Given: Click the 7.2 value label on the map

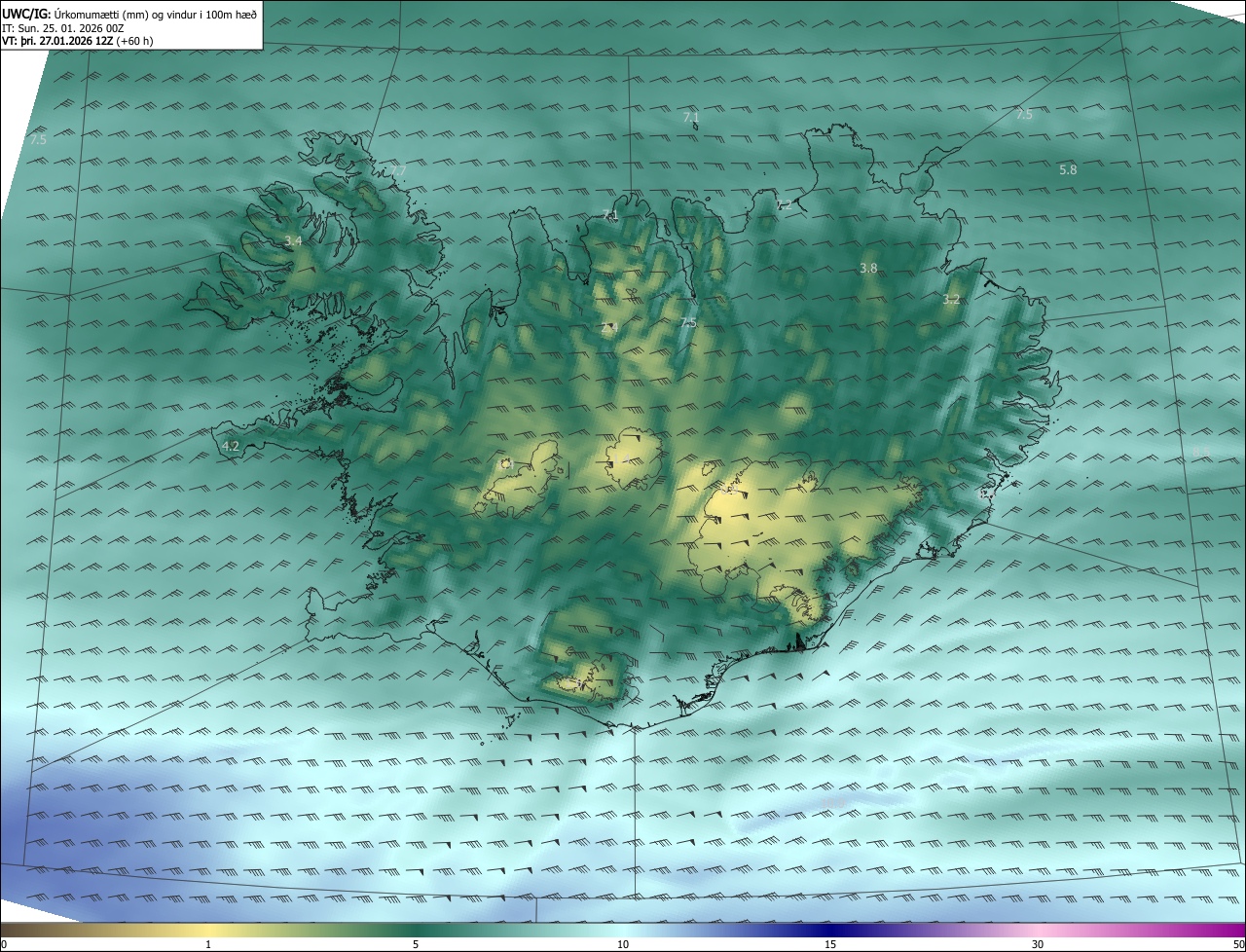Looking at the screenshot, I should coord(784,204).
